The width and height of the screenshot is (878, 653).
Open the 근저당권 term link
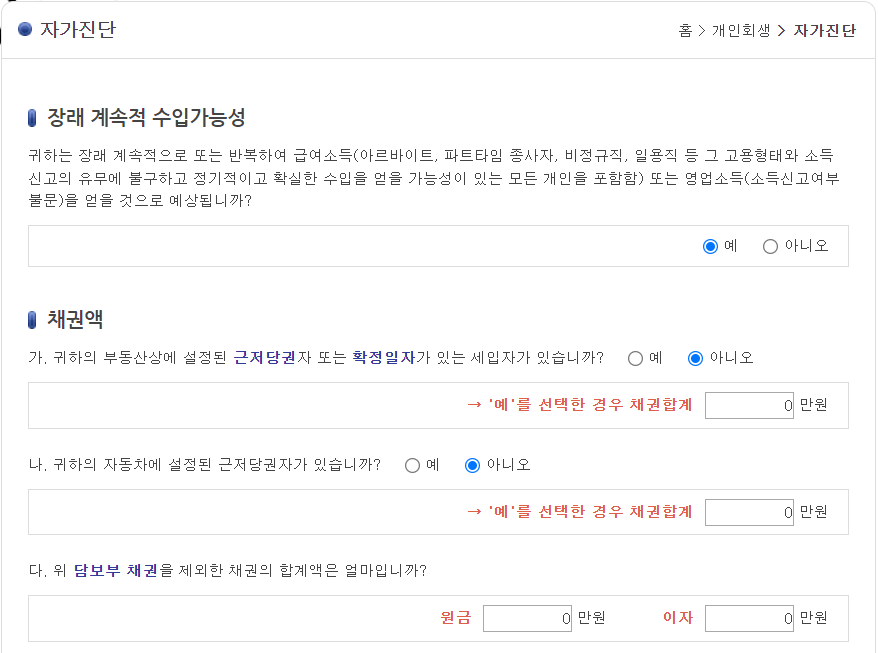(264, 357)
